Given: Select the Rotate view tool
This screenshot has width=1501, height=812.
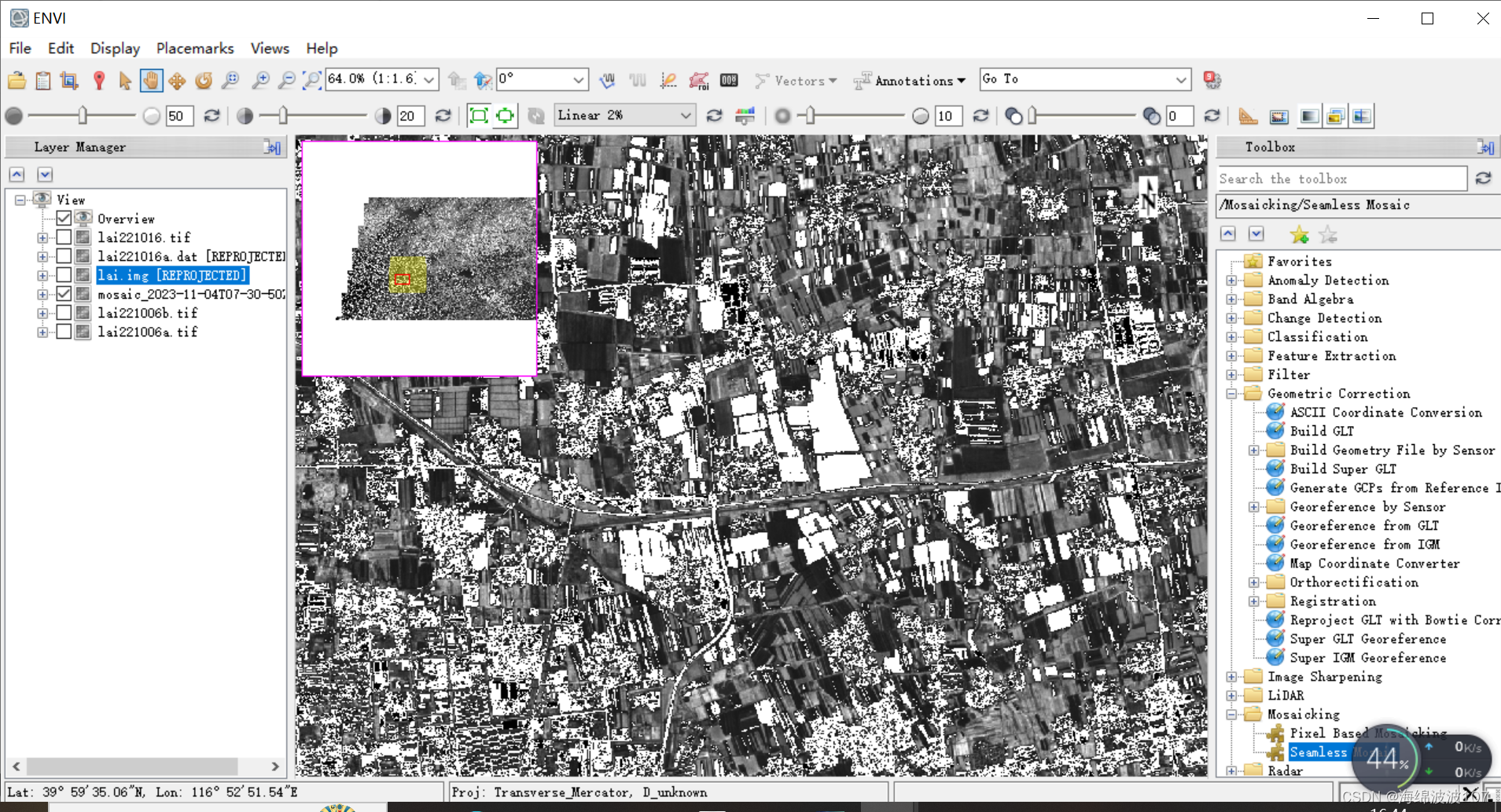Looking at the screenshot, I should (x=204, y=80).
